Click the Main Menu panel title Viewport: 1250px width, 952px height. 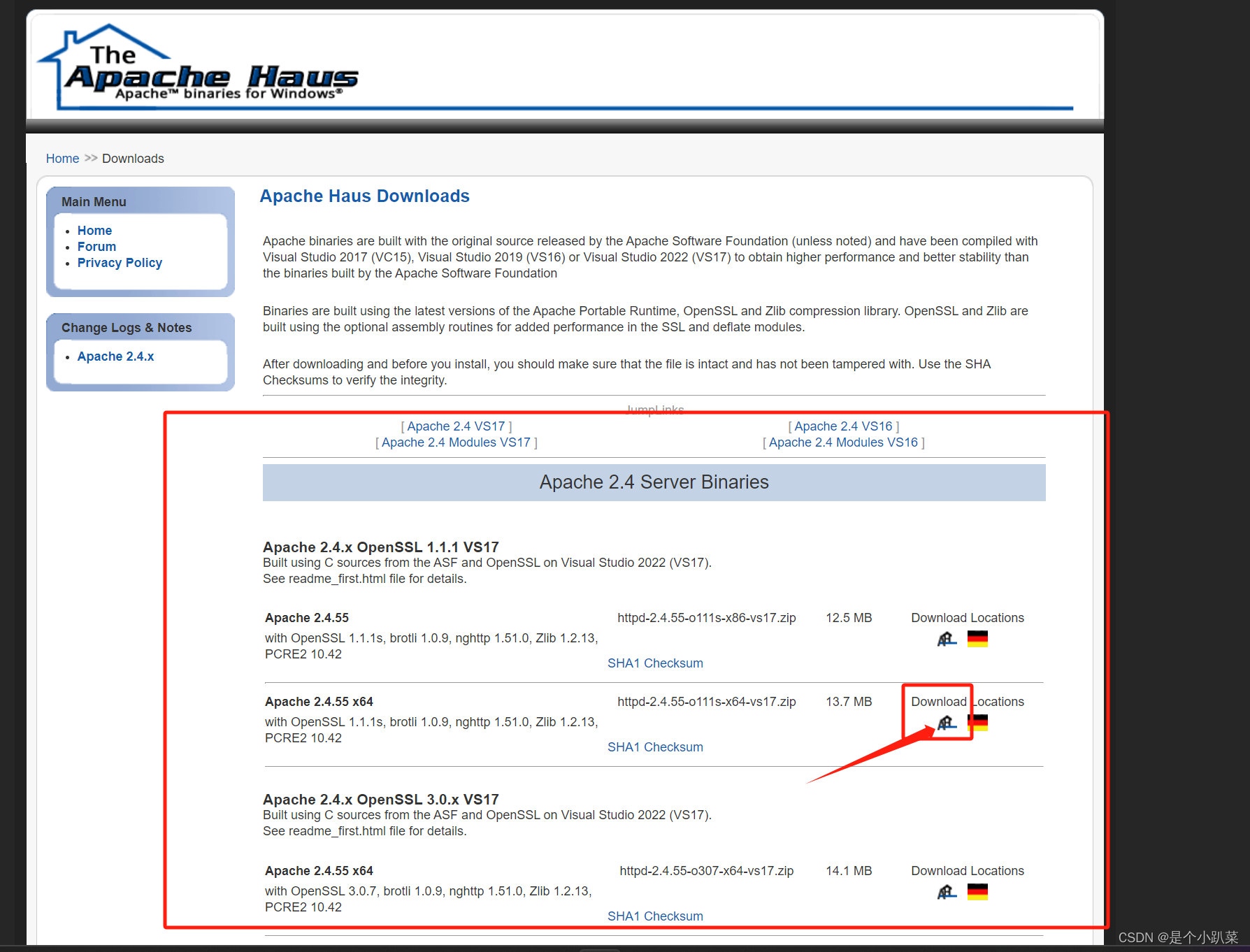(94, 202)
